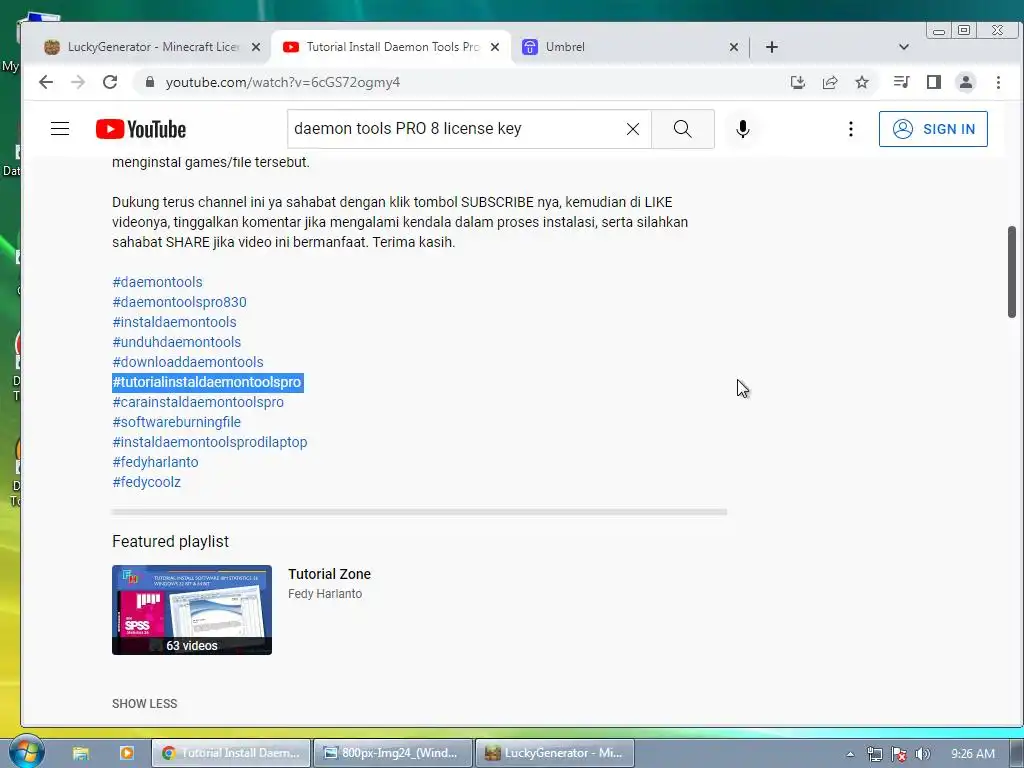Launch the taskbar media player icon
This screenshot has width=1024, height=768.
coord(127,753)
